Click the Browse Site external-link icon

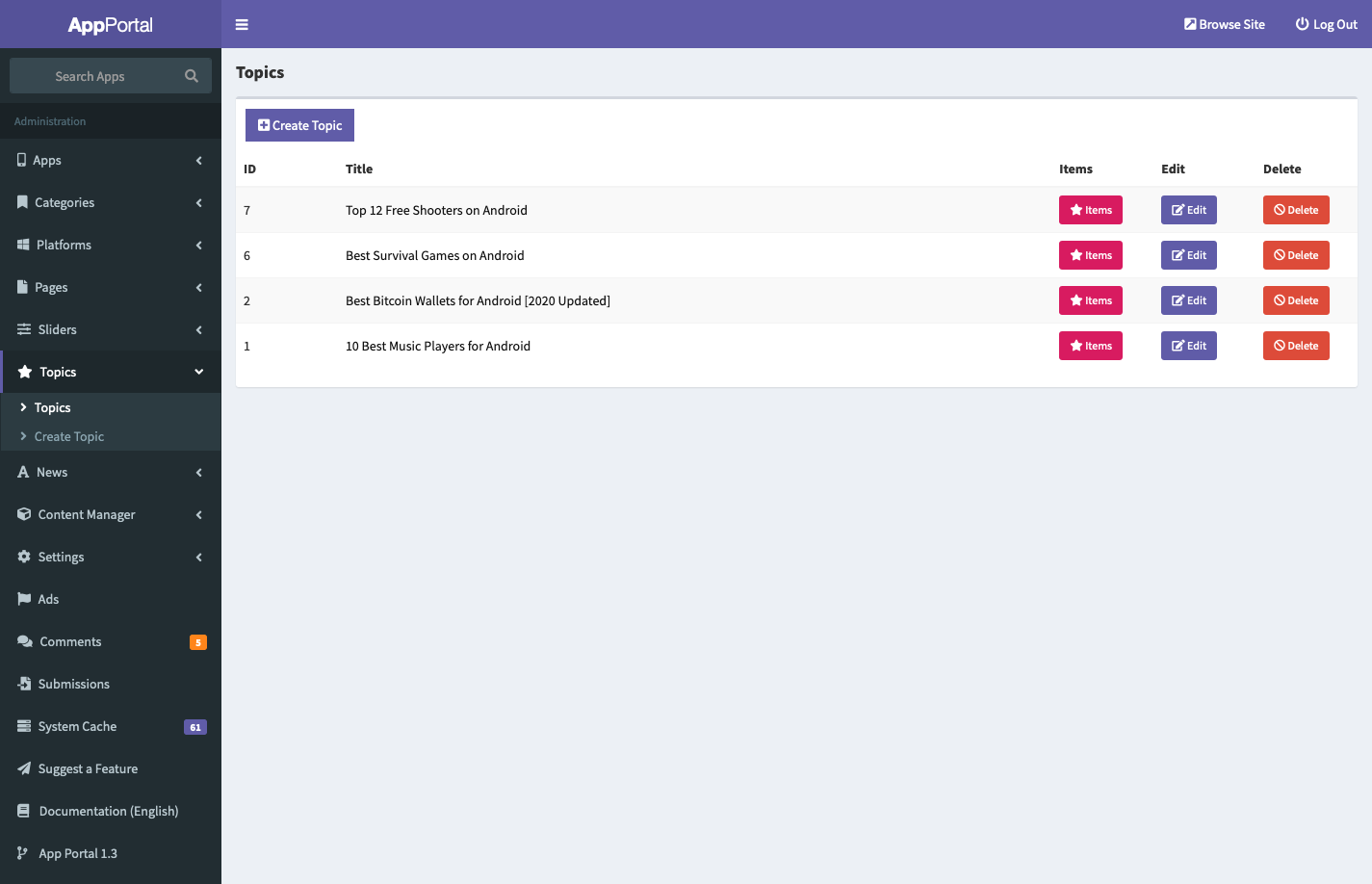click(x=1190, y=24)
